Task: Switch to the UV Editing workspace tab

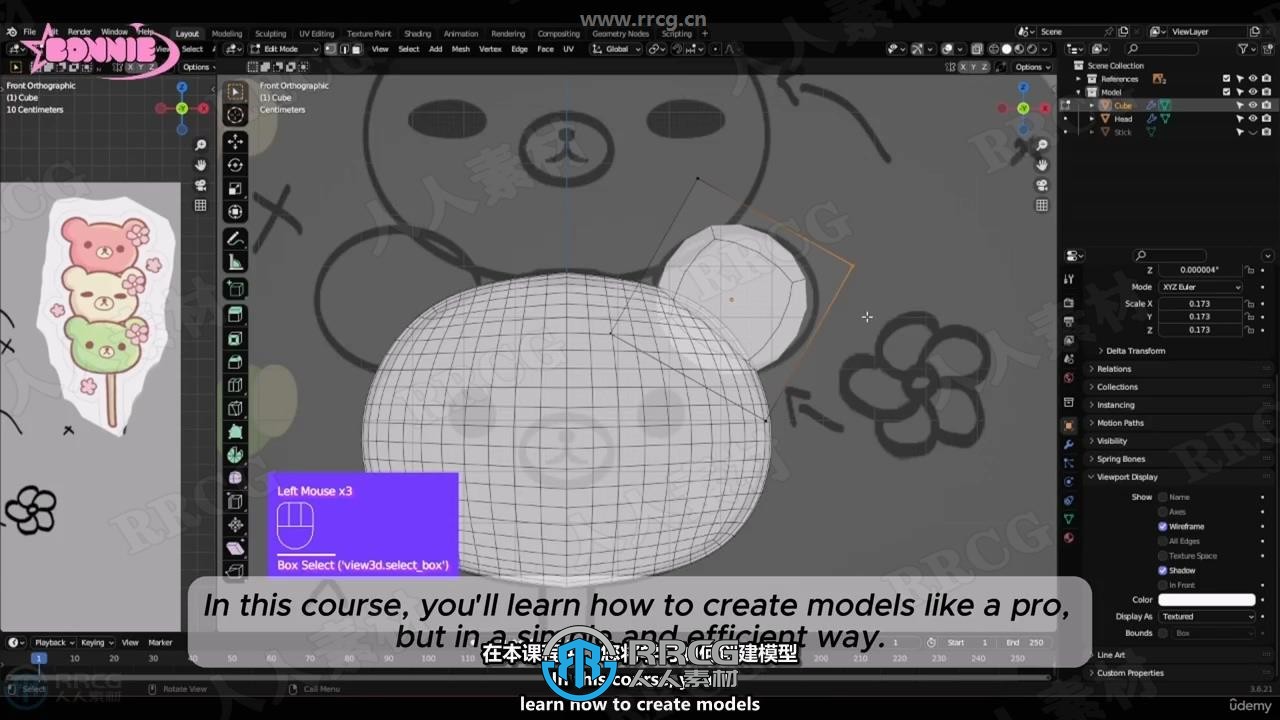Action: 317,33
